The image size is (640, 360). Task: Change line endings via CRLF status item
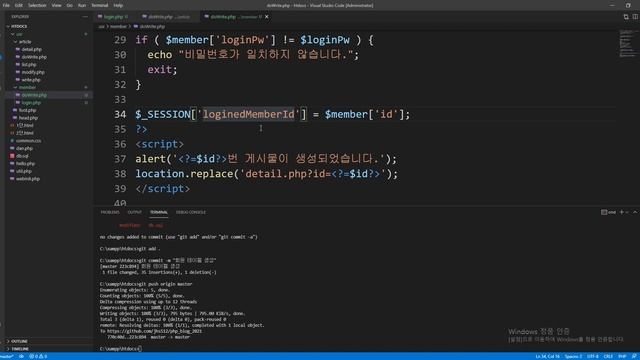click(x=608, y=356)
